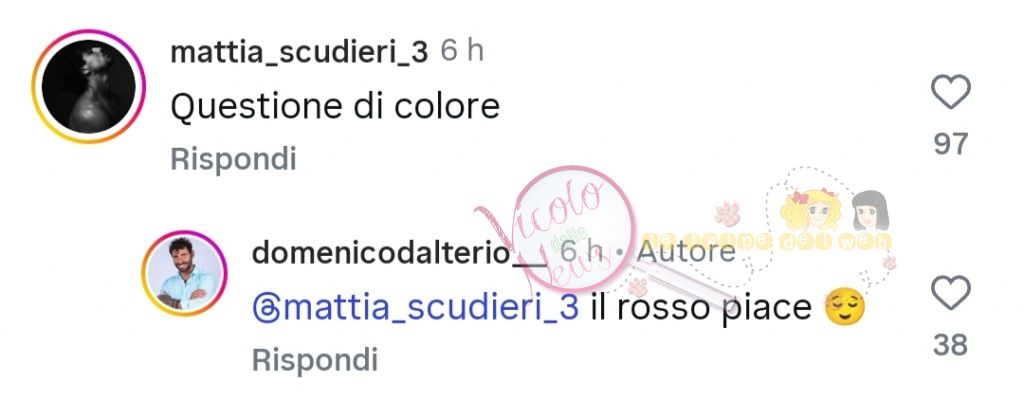1024x402 pixels.
Task: Click the relieved face emoji in reply
Action: coord(845,307)
